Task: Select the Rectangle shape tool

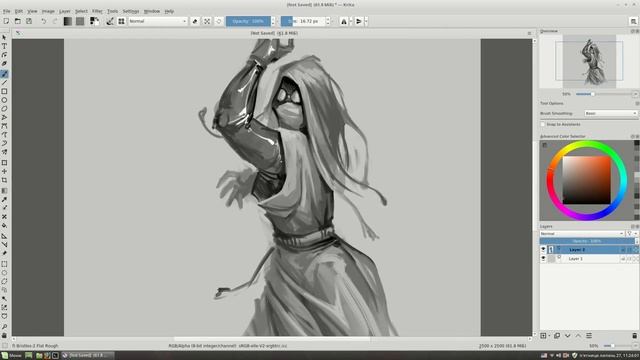Action: [x=4, y=91]
